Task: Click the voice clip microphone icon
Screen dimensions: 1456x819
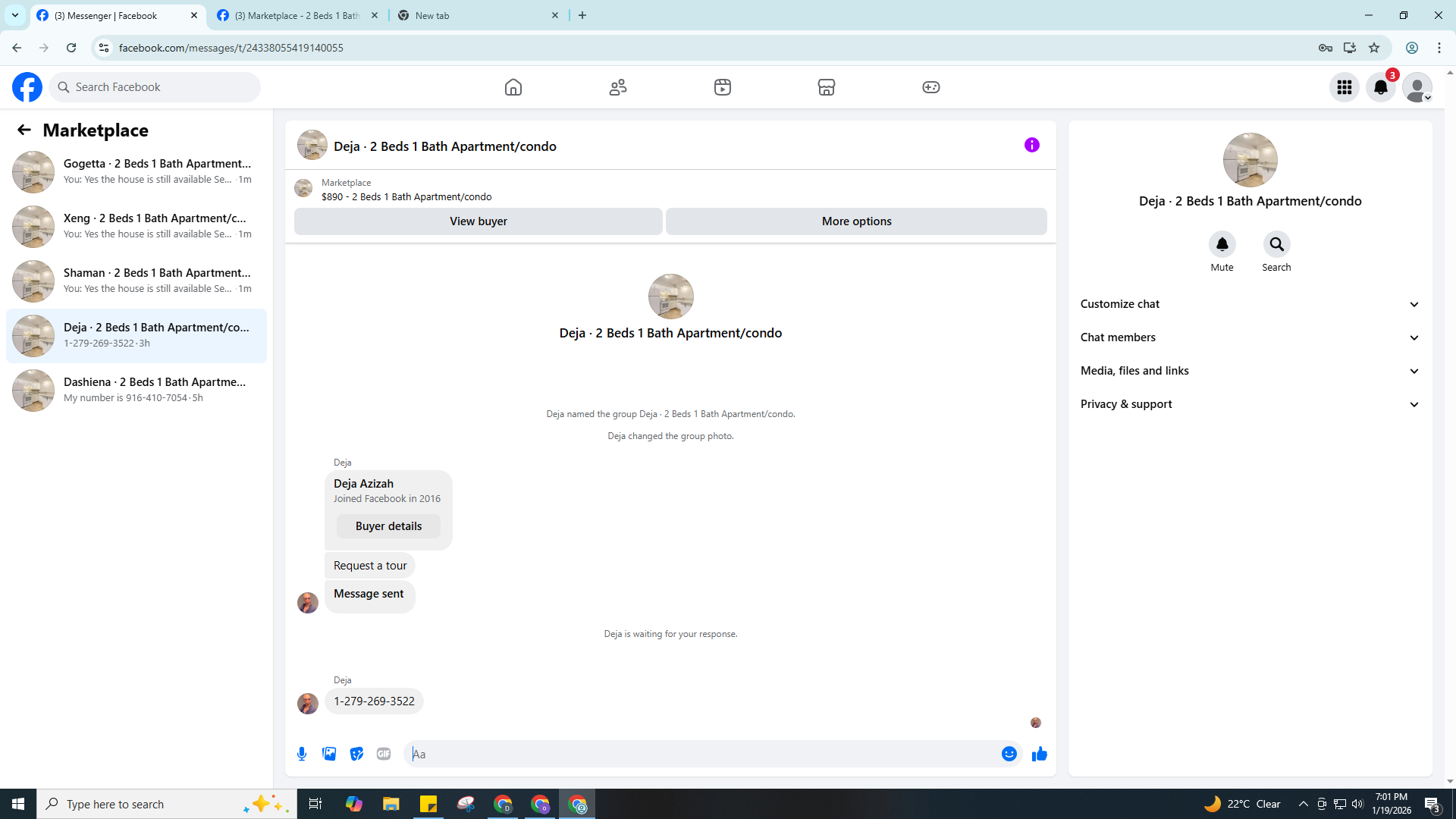Action: [302, 754]
